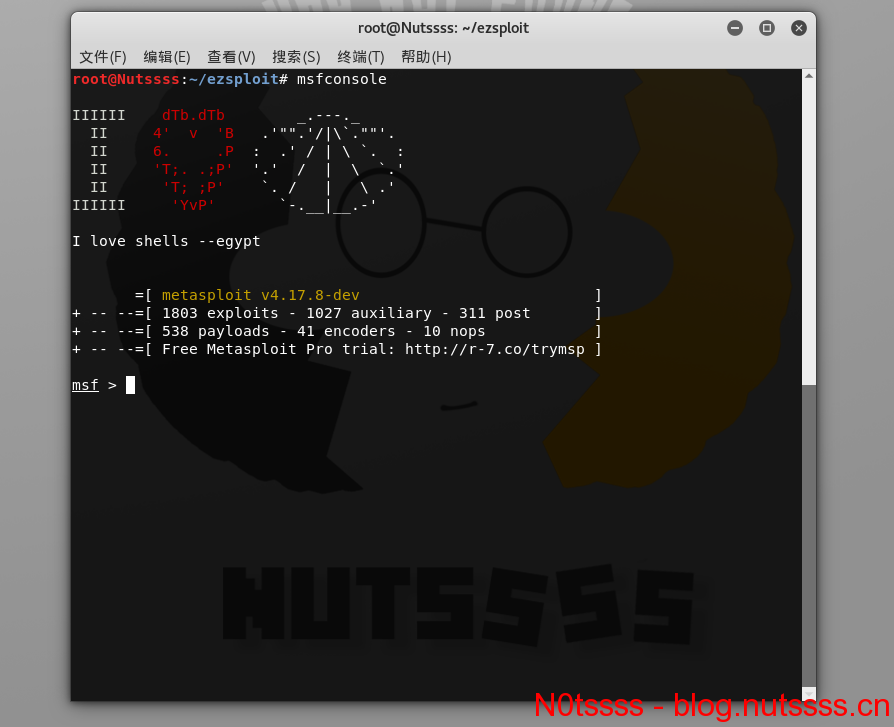Click the root@Nutssss prompt text
This screenshot has width=894, height=727.
coord(126,79)
